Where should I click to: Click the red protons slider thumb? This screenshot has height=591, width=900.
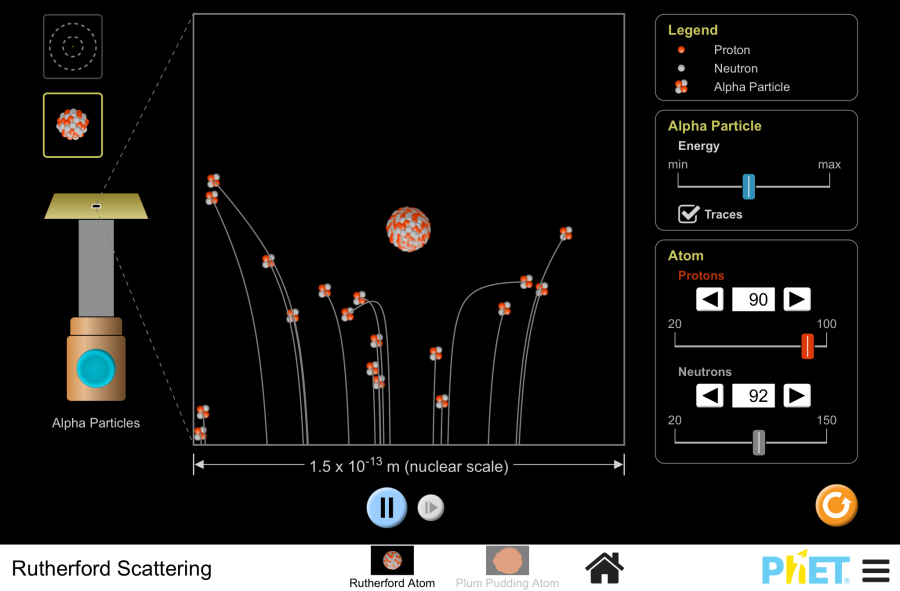807,346
